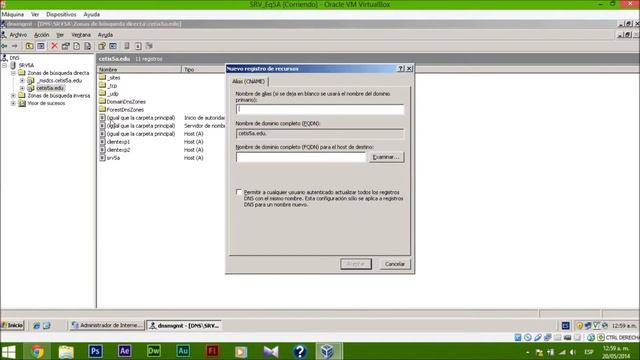Expand the _msdcs.cetis5a.edu zone
The width and height of the screenshot is (640, 360).
(x=22, y=81)
